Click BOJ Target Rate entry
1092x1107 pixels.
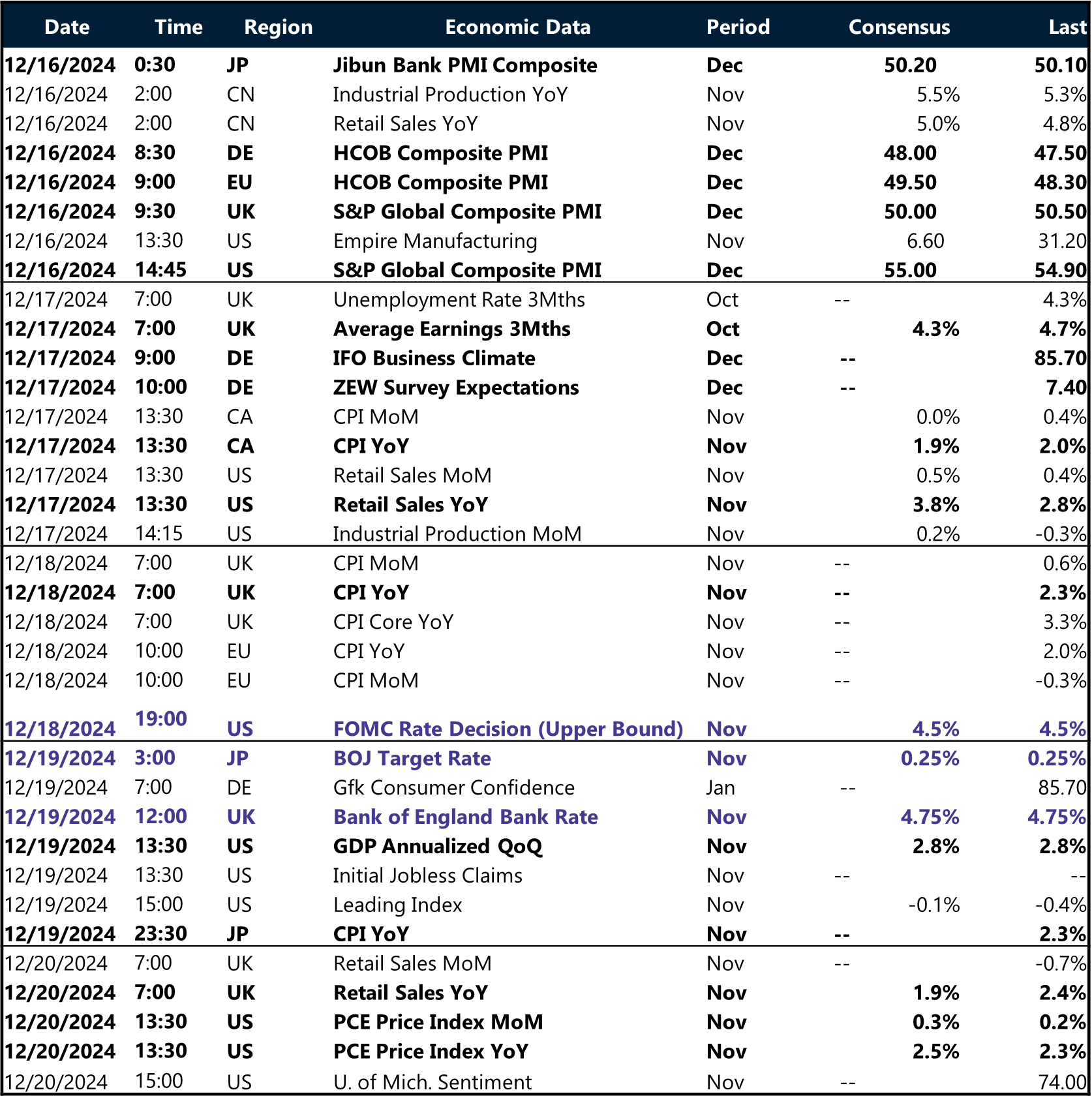pyautogui.click(x=412, y=759)
